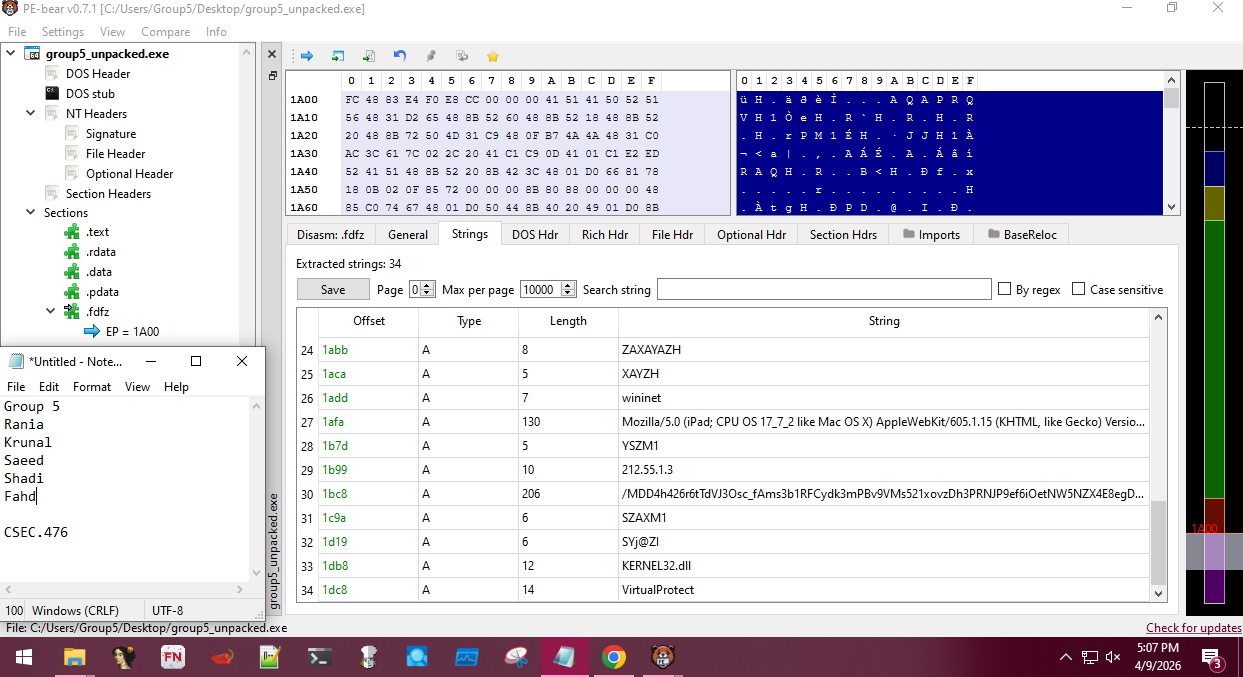Collapse the NT Headers tree node

click(x=32, y=113)
